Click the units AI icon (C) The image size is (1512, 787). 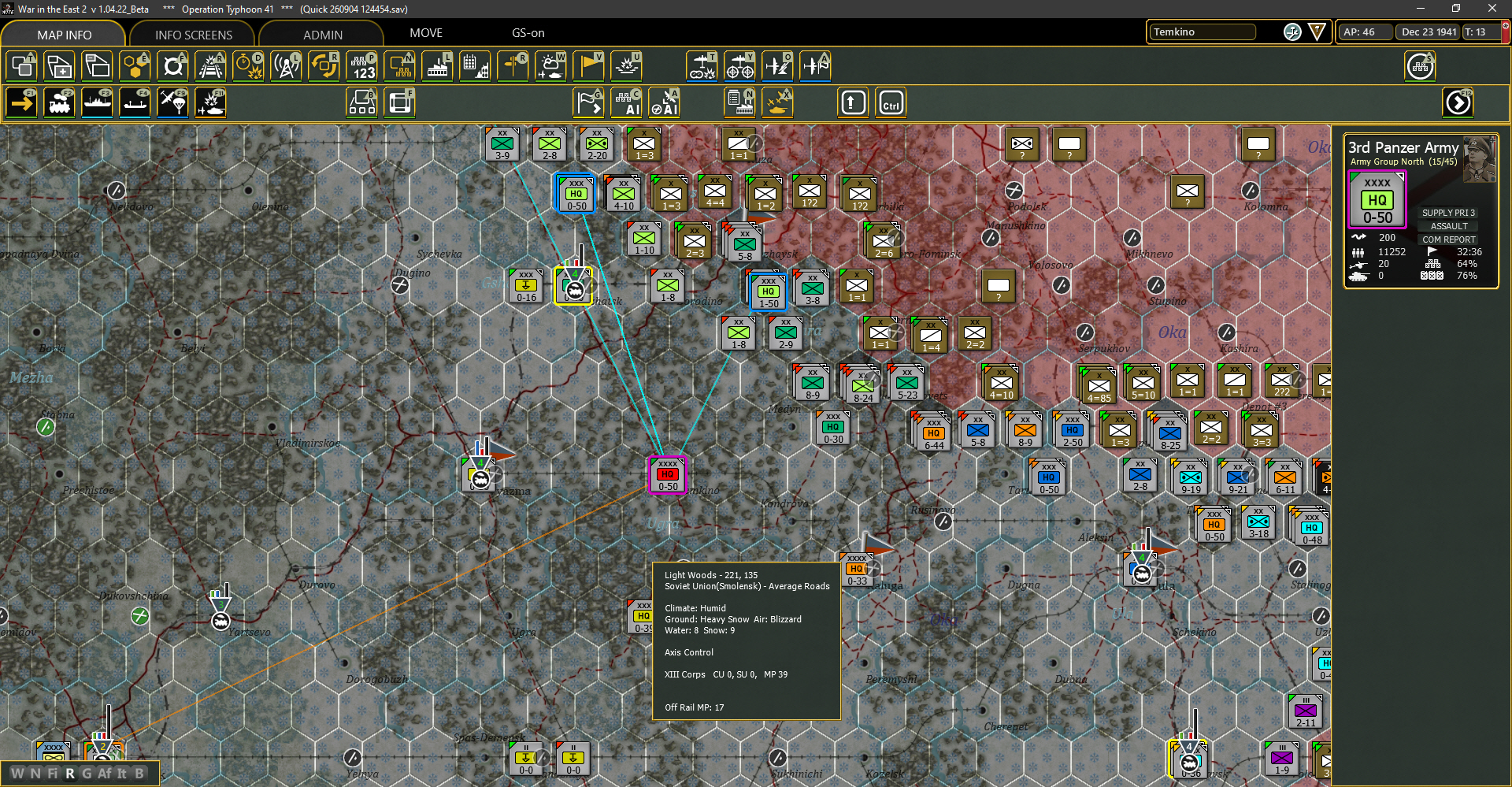(x=627, y=102)
